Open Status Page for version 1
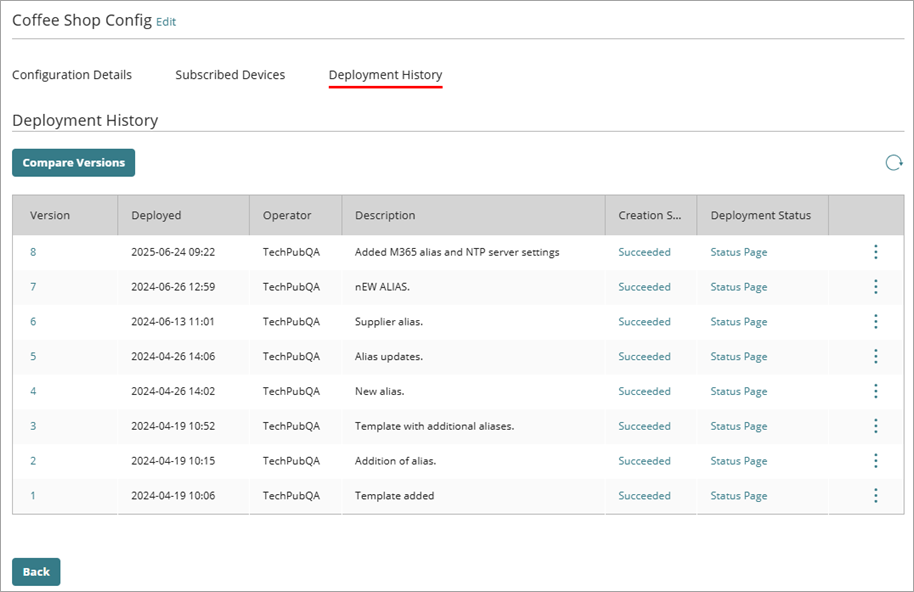Viewport: 914px width, 592px height. click(739, 496)
